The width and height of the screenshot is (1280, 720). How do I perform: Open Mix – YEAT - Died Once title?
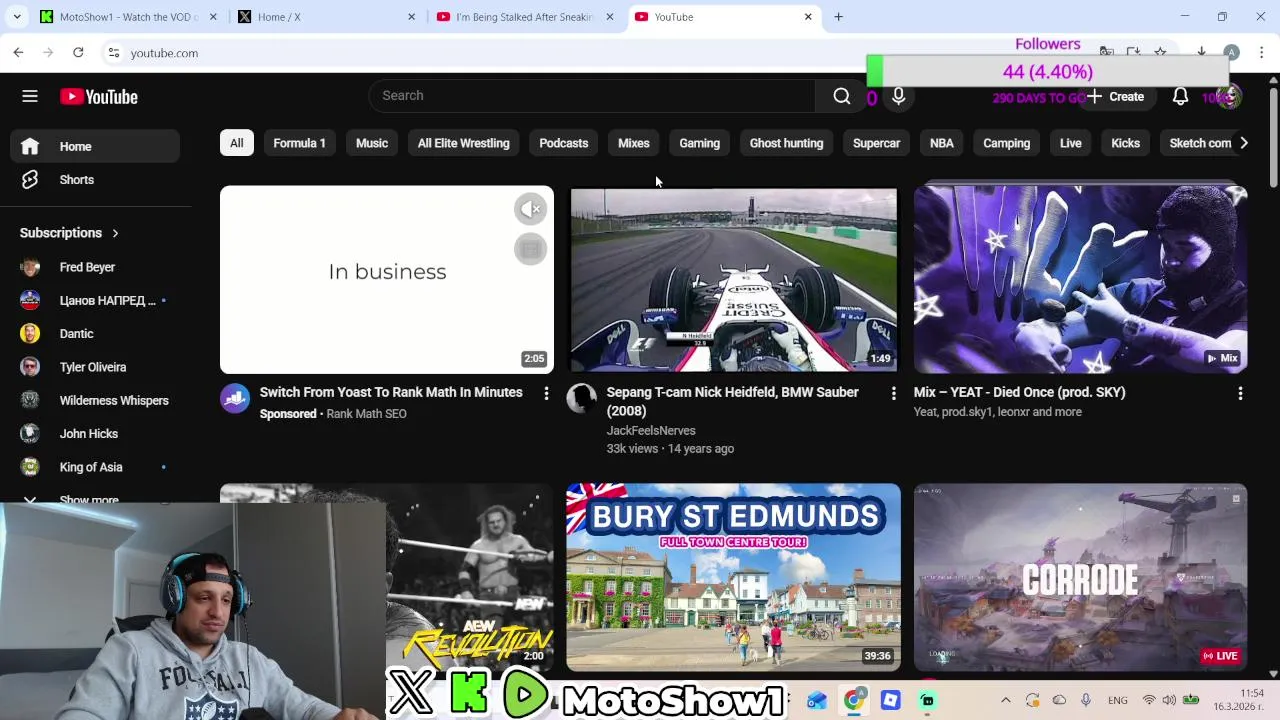click(x=1020, y=392)
